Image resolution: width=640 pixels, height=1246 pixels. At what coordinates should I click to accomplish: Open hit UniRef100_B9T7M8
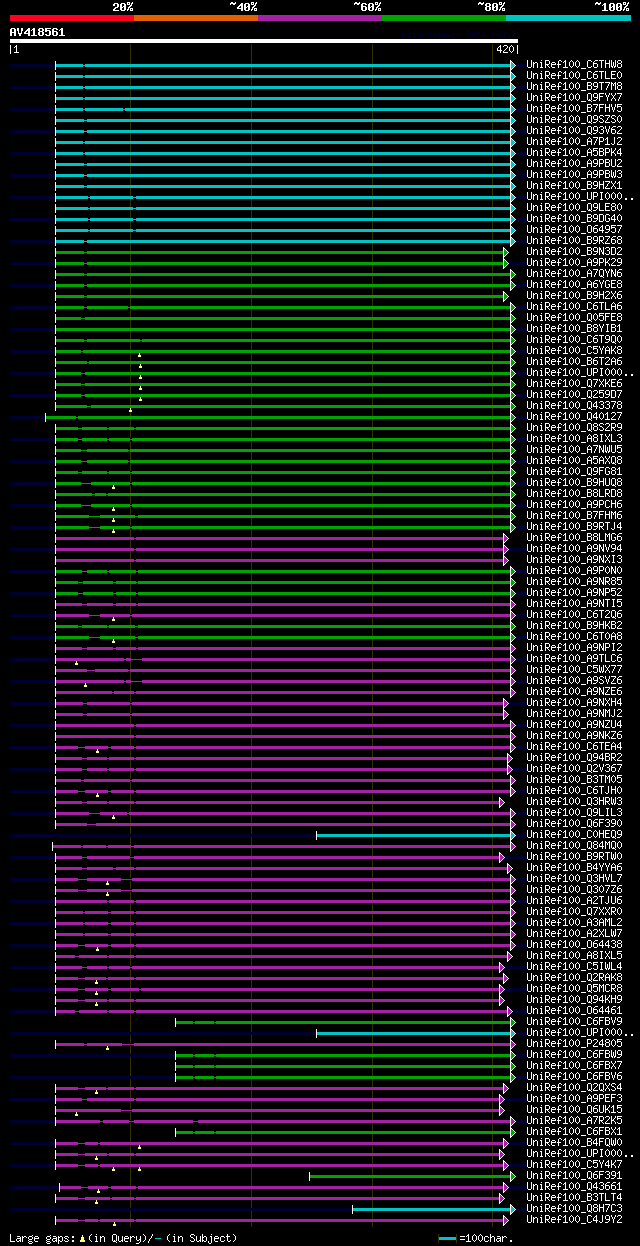coord(574,87)
